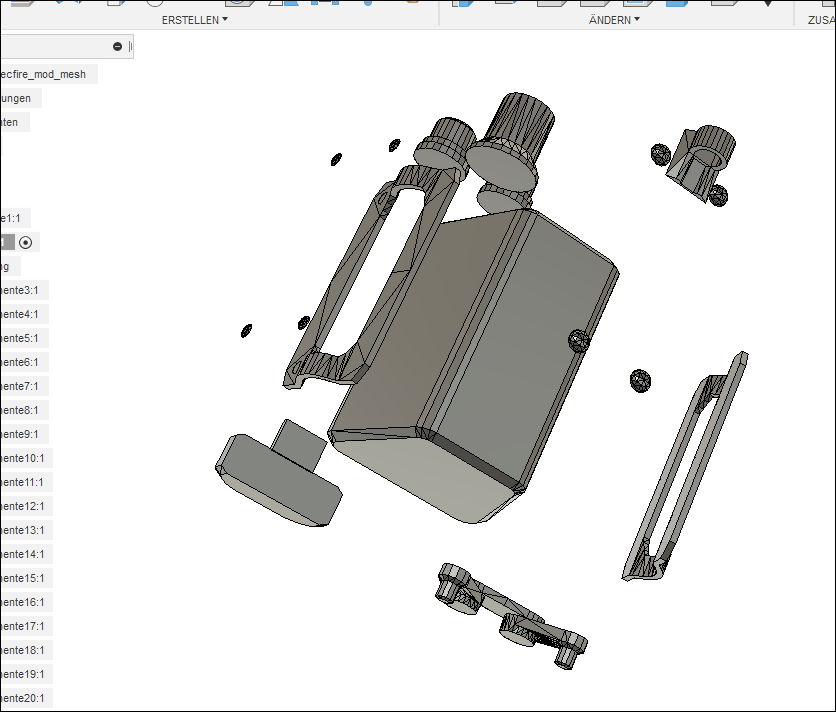Select Komponente12:1 in the browser tree
The height and width of the screenshot is (712, 836).
point(22,506)
